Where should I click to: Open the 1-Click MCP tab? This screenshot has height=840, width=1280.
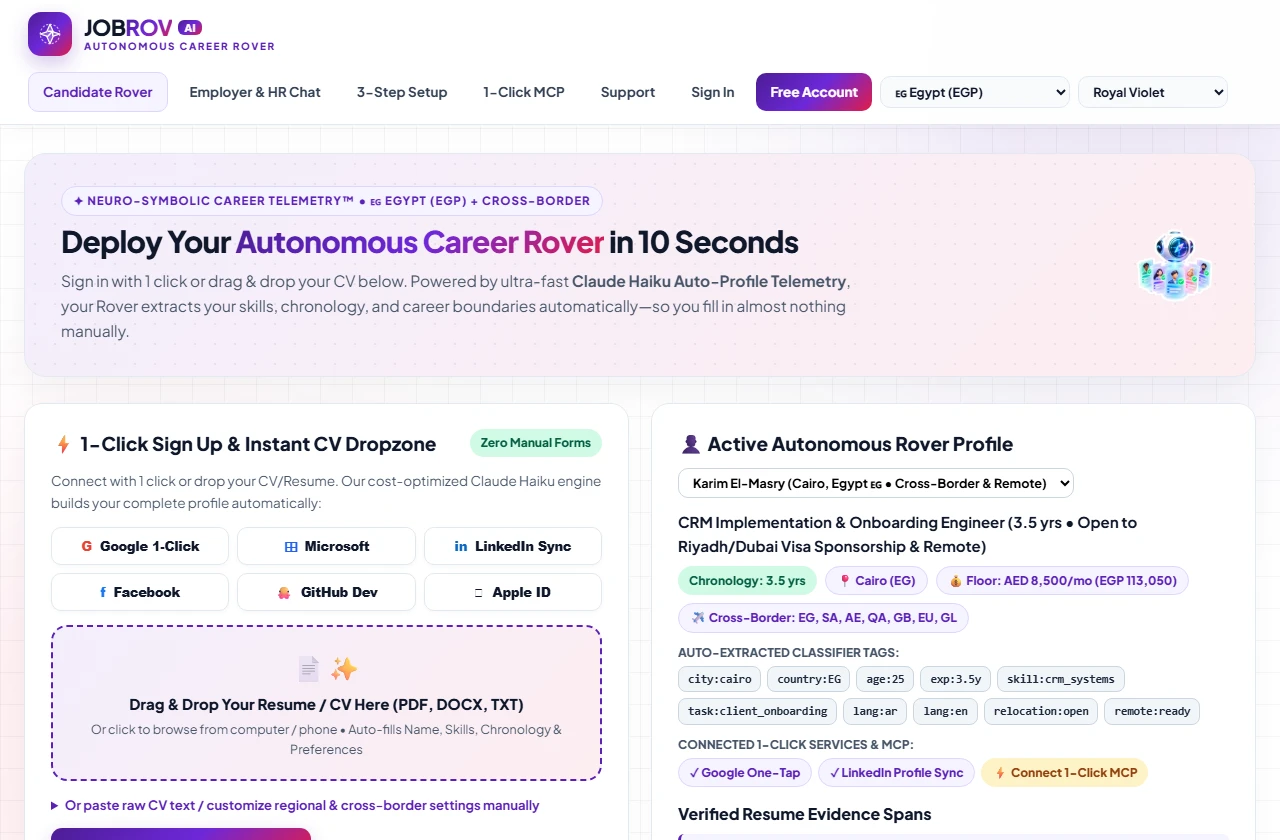coord(524,92)
